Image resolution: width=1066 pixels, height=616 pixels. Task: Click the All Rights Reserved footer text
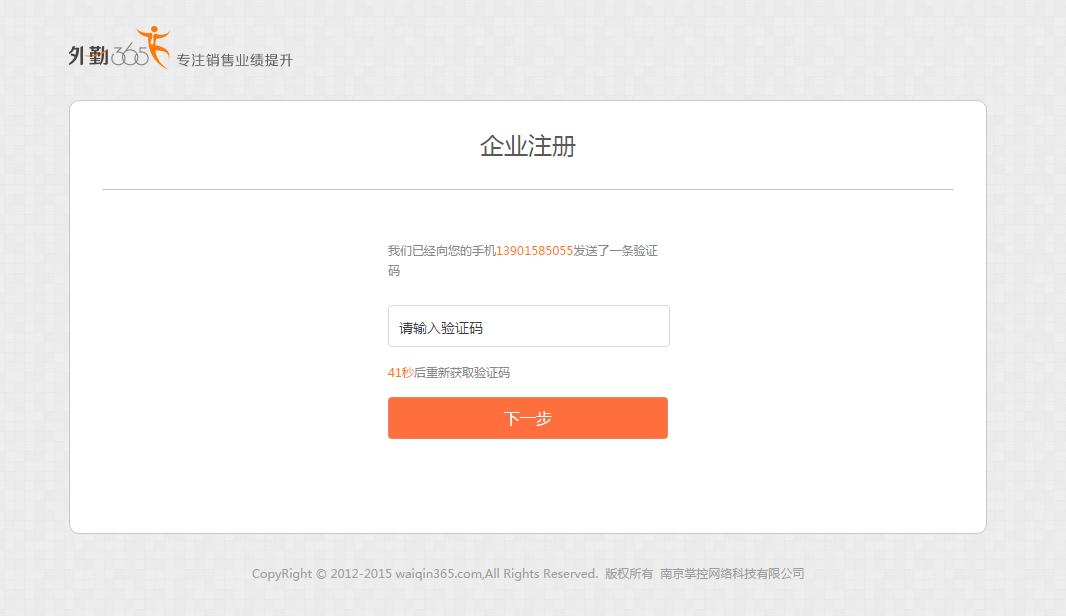coord(541,574)
